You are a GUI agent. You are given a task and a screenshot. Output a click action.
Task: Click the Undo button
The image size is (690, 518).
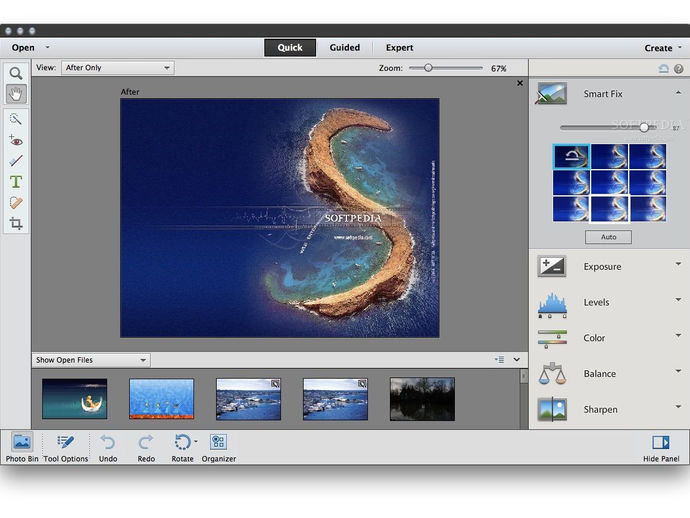[x=108, y=447]
